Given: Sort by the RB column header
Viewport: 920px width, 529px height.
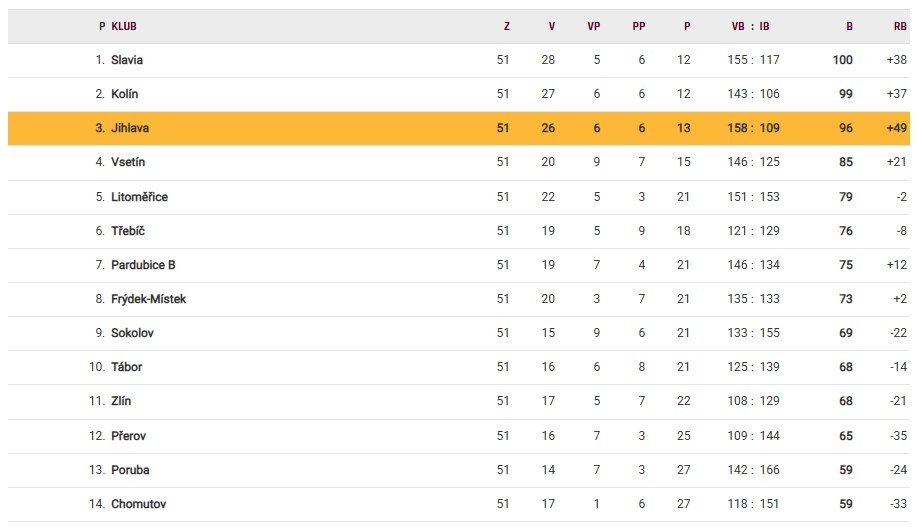Looking at the screenshot, I should (x=900, y=27).
